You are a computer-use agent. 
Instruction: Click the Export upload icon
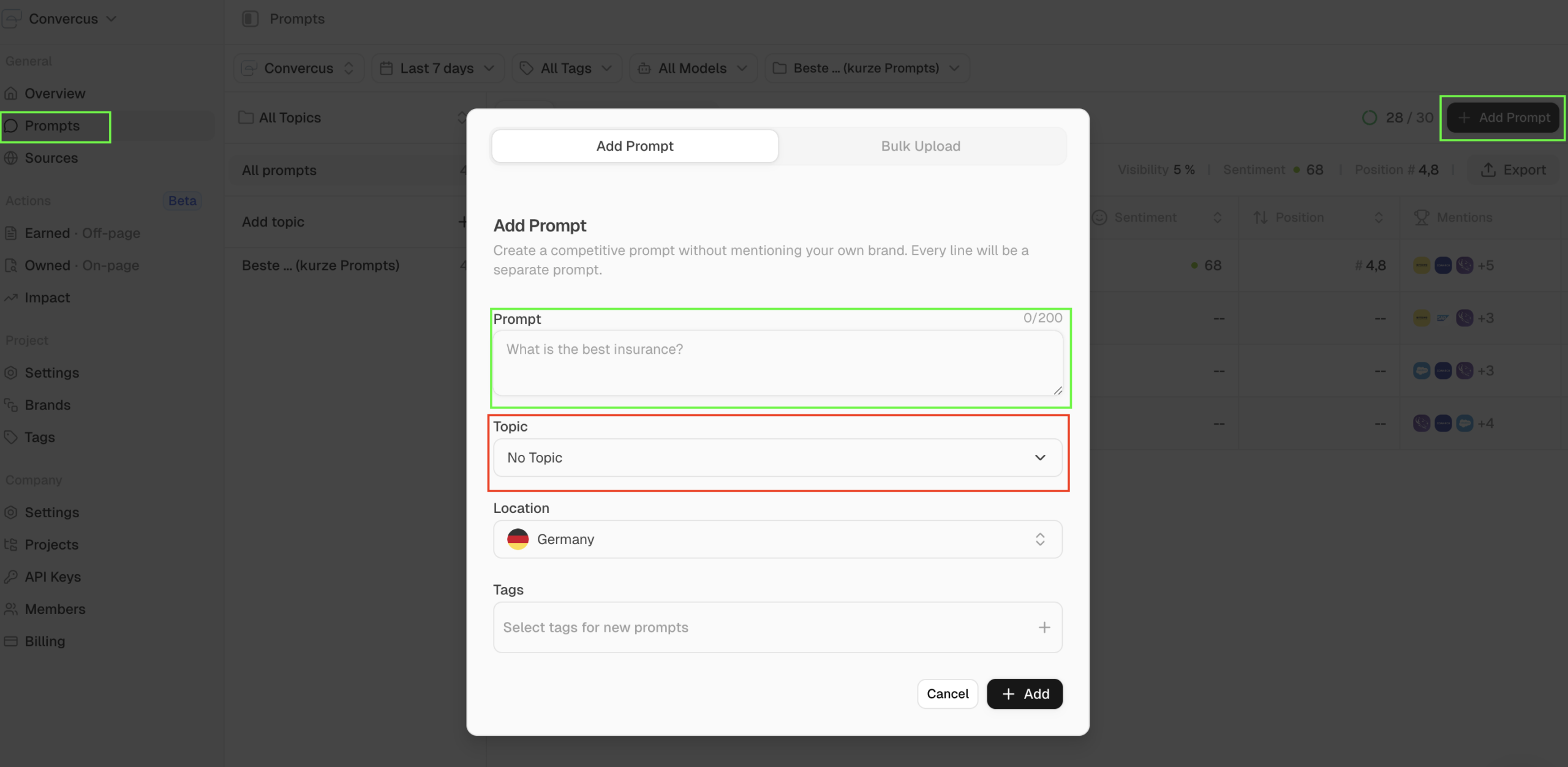tap(1488, 170)
